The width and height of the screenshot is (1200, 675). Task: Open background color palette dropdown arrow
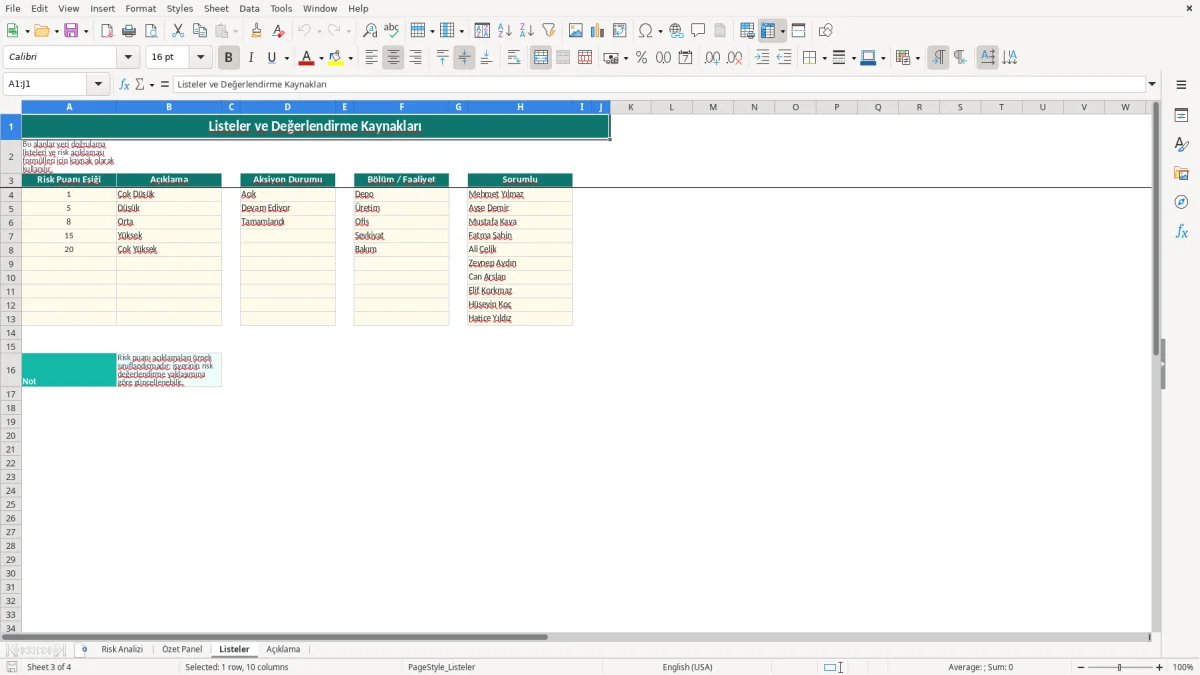[x=351, y=58]
